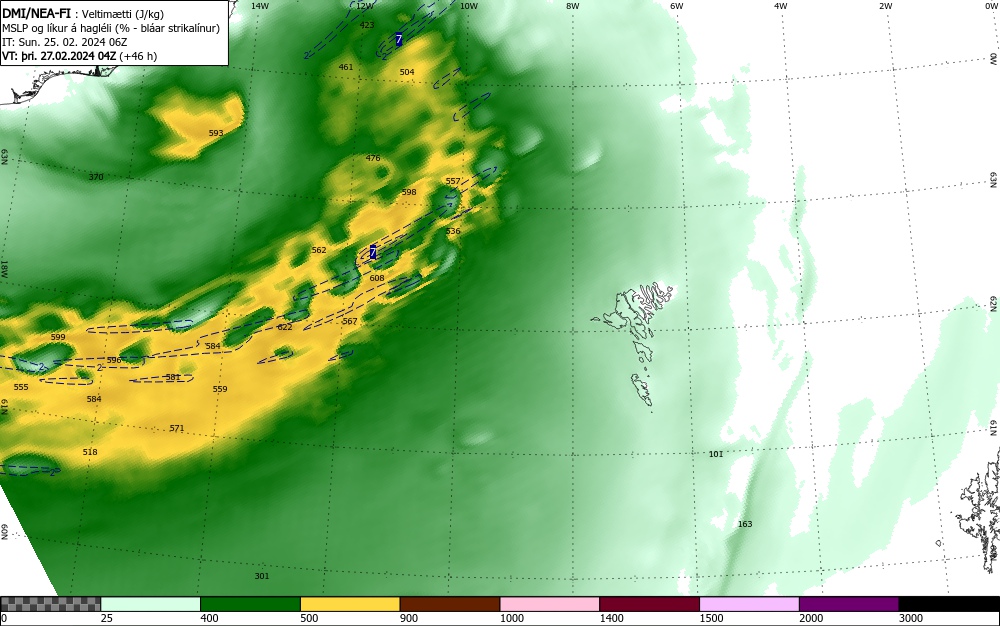The image size is (1000, 626).
Task: Click the map value '599'
Action: [58, 337]
